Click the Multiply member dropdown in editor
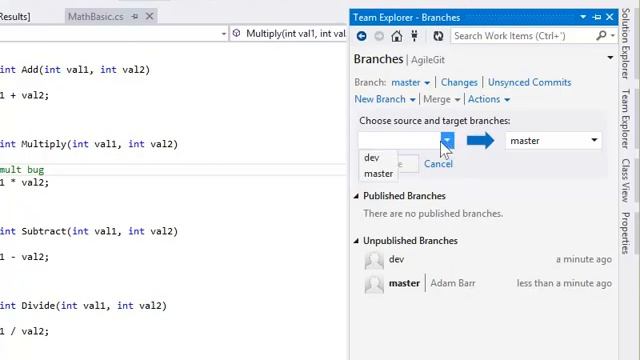640x360 pixels. pyautogui.click(x=288, y=33)
